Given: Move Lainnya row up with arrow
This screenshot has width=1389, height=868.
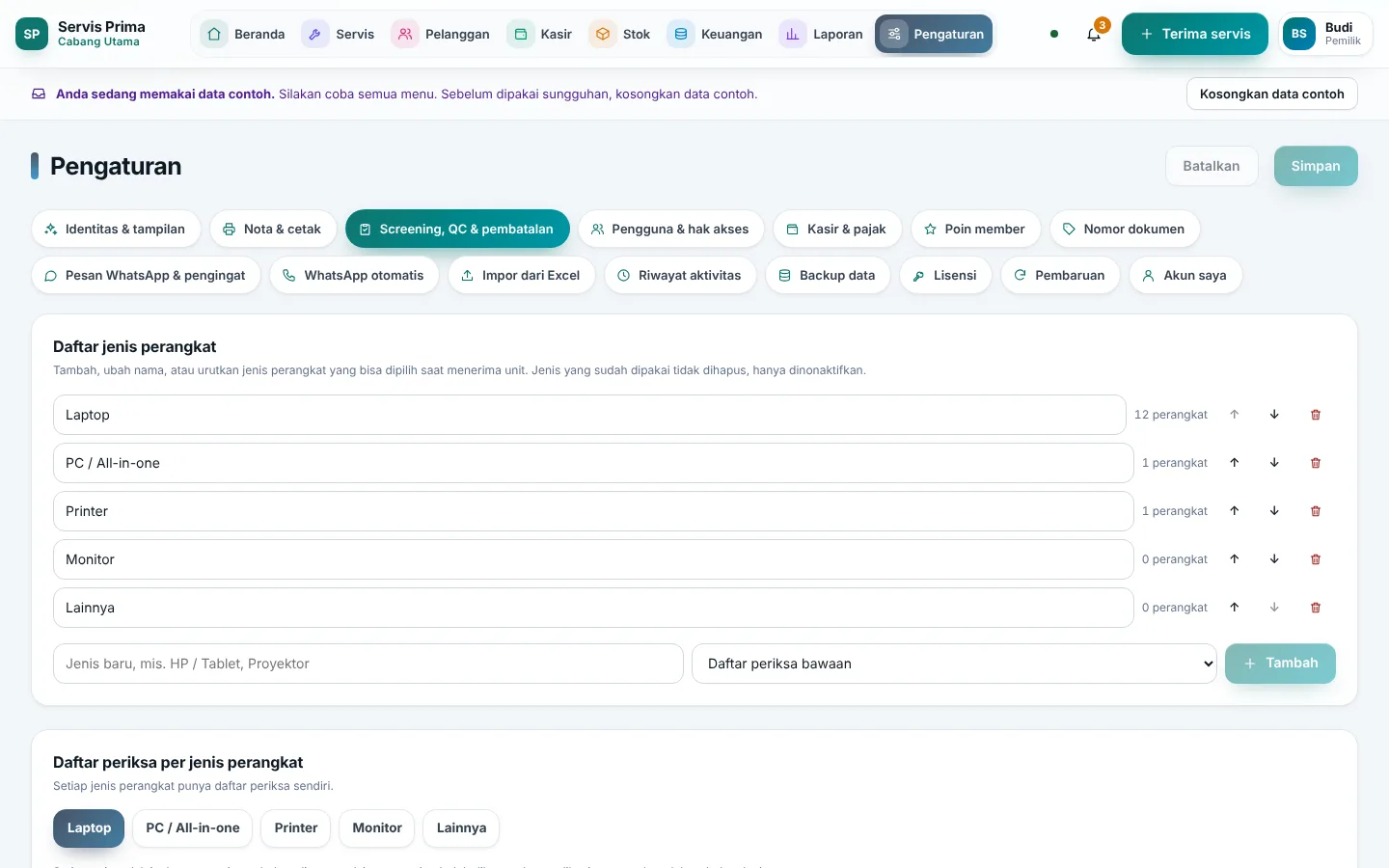Looking at the screenshot, I should tap(1235, 608).
